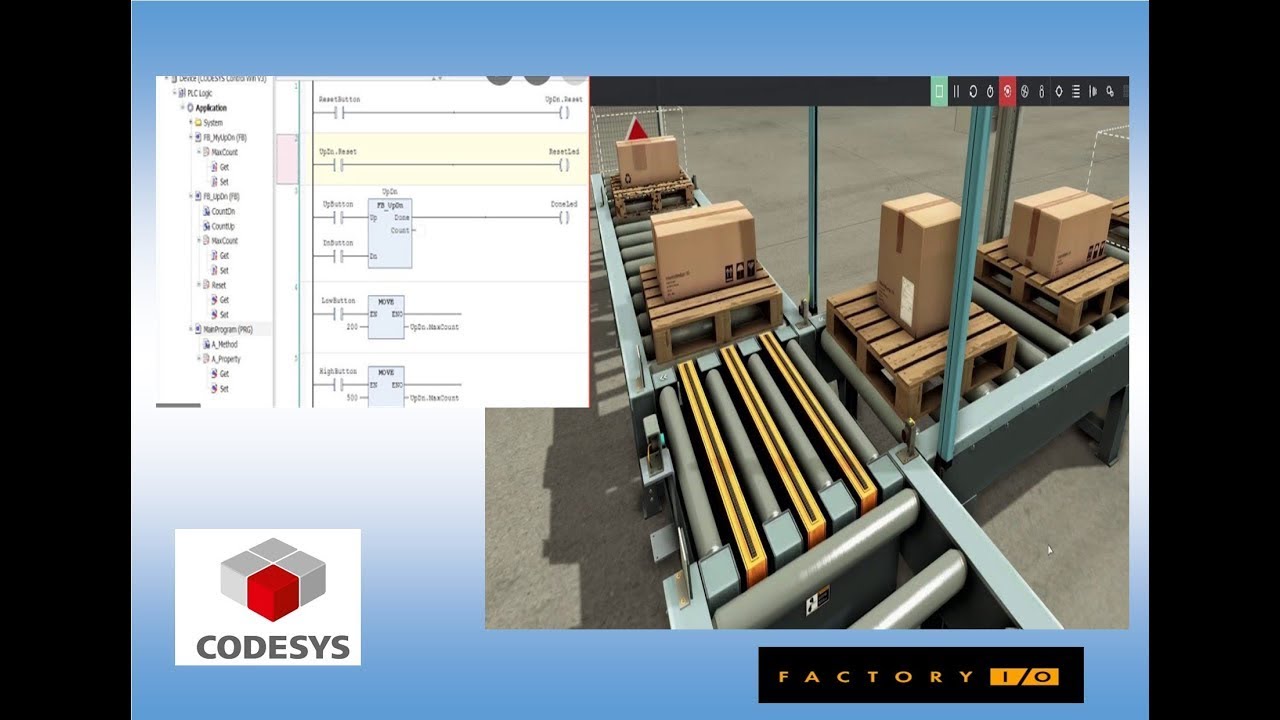The height and width of the screenshot is (720, 1280).
Task: Click the diamond-shaped target icon in Factory I/O toolbar
Action: [1059, 91]
